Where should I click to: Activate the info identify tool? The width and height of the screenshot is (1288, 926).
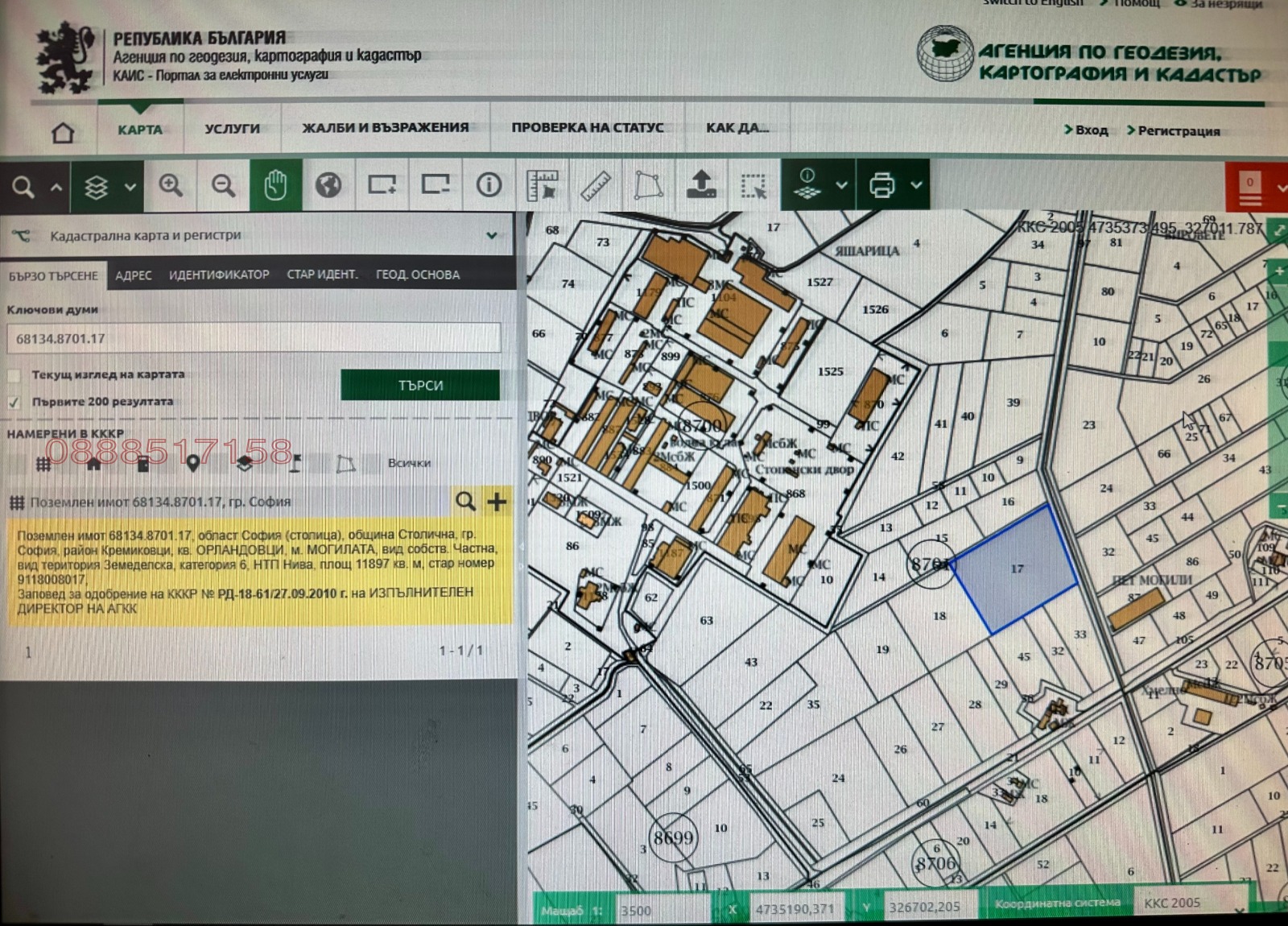[488, 186]
